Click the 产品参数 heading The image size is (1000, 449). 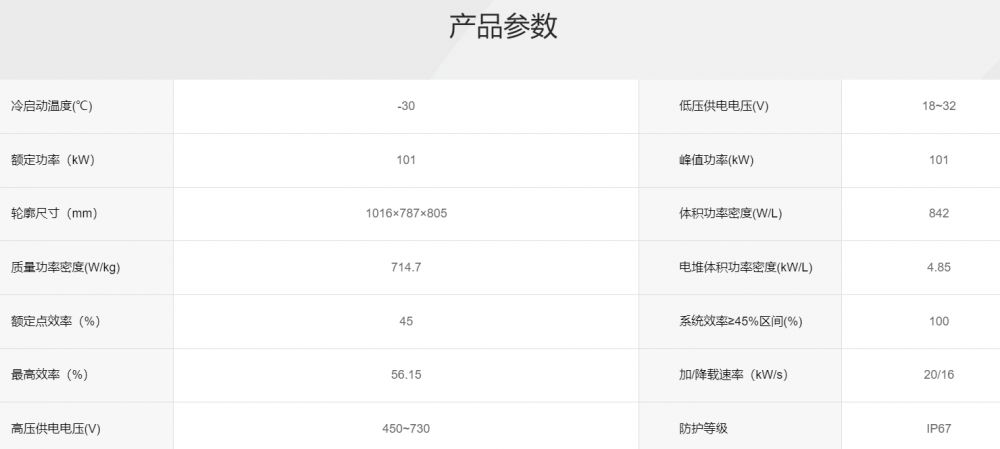point(503,27)
